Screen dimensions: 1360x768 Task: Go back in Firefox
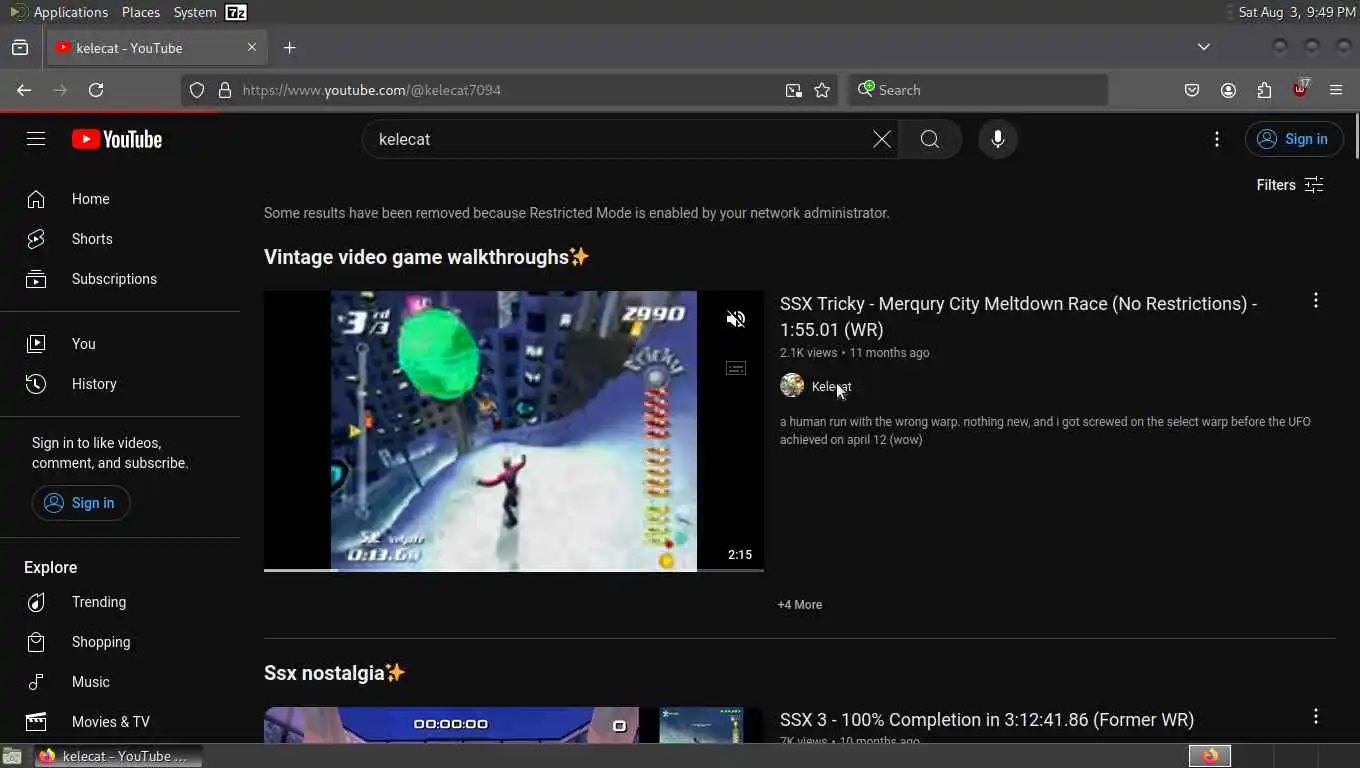pyautogui.click(x=24, y=90)
